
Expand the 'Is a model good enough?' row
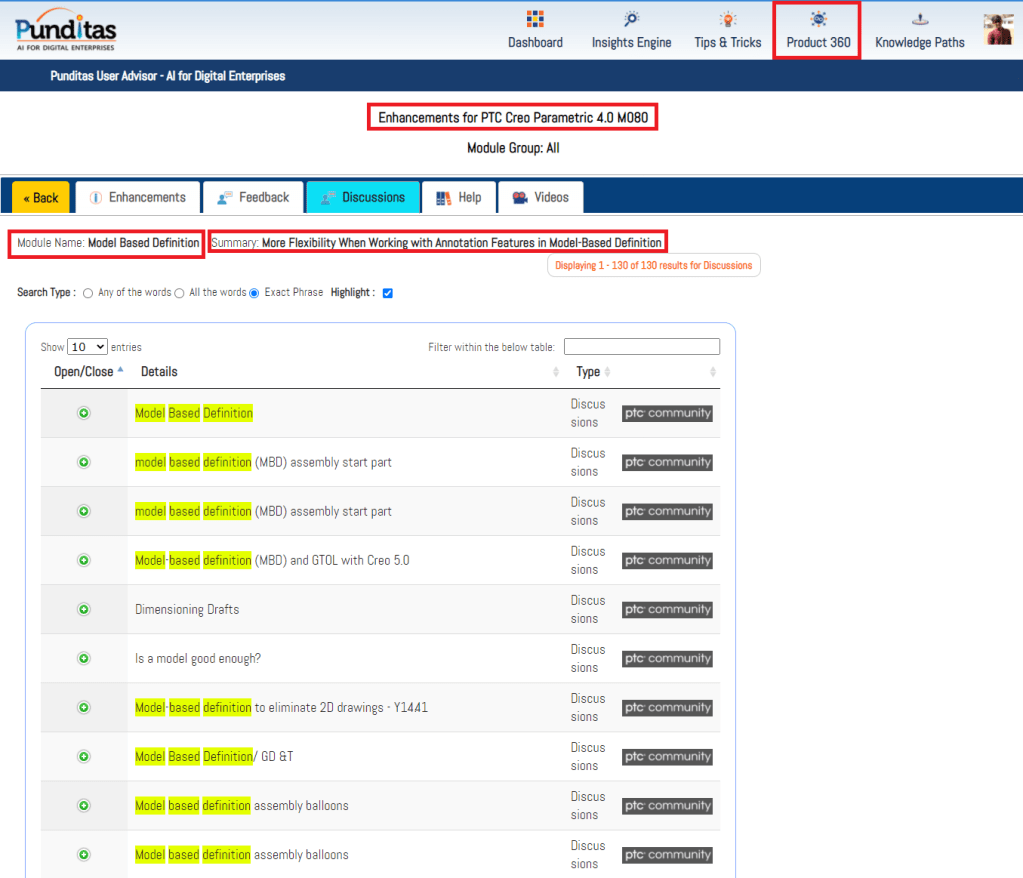84,658
